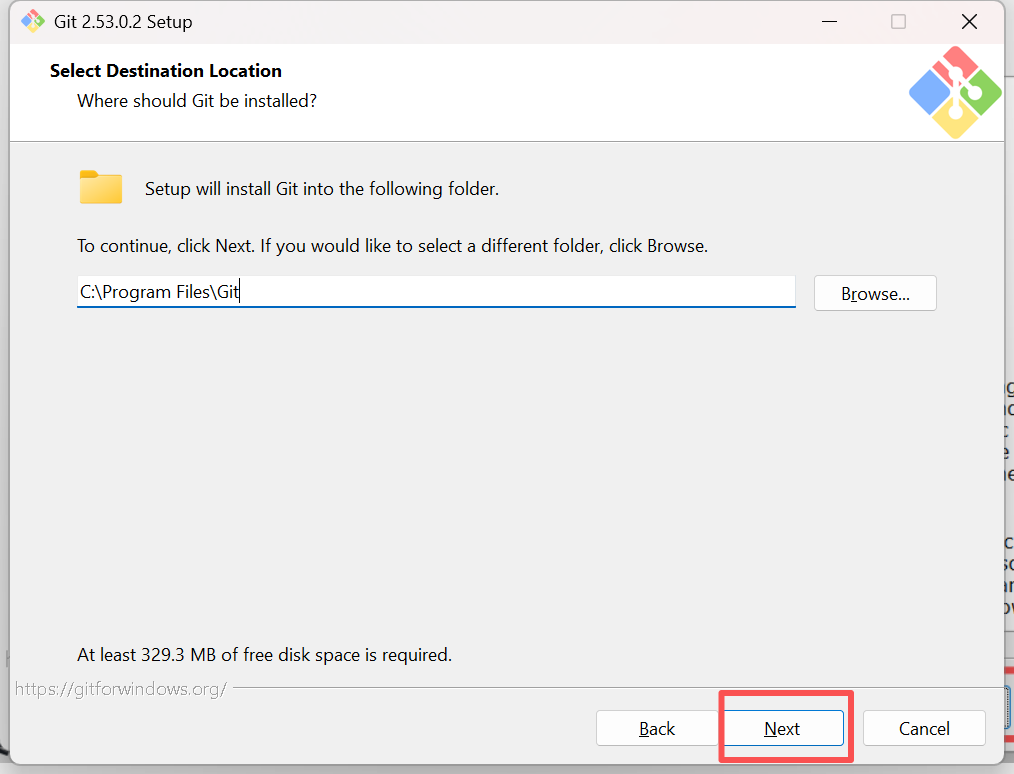The image size is (1014, 774).
Task: Cancel the Git setup
Action: pos(924,728)
